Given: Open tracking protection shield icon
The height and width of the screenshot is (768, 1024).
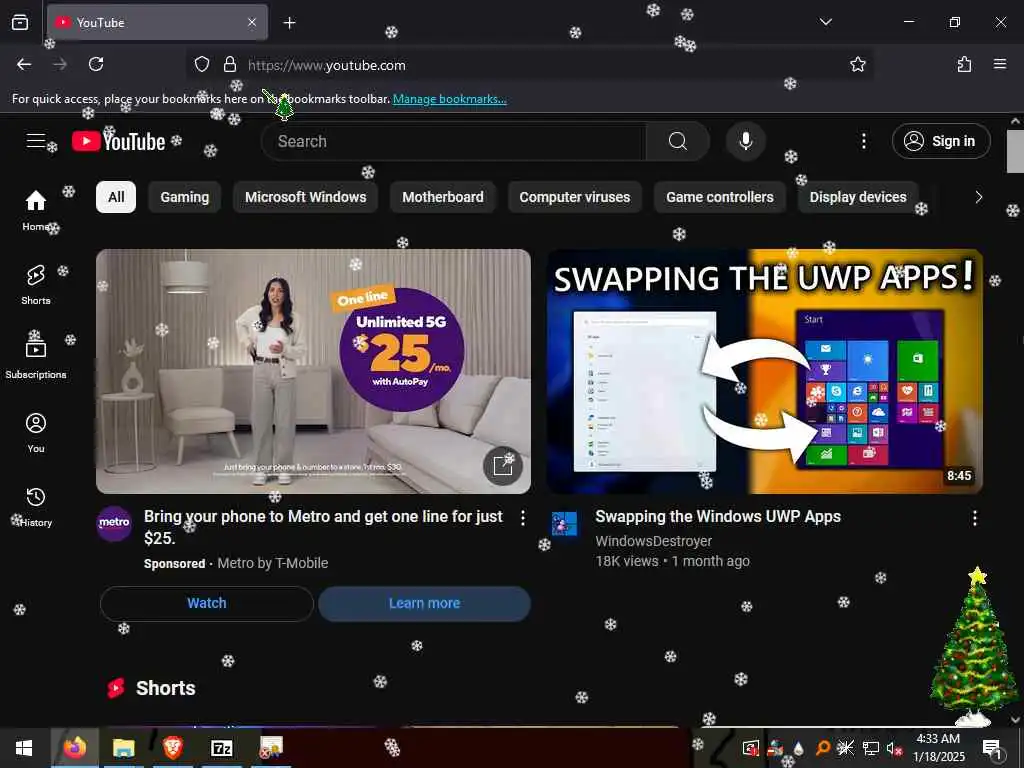Looking at the screenshot, I should tap(202, 65).
